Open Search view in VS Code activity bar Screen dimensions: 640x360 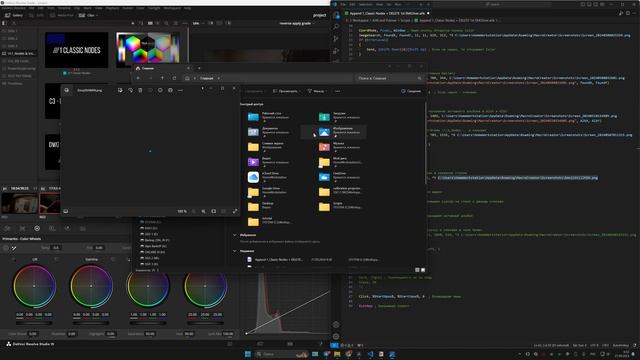click(x=336, y=26)
